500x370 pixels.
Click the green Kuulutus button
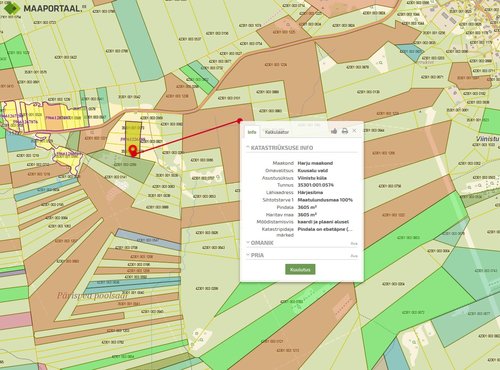[300, 269]
